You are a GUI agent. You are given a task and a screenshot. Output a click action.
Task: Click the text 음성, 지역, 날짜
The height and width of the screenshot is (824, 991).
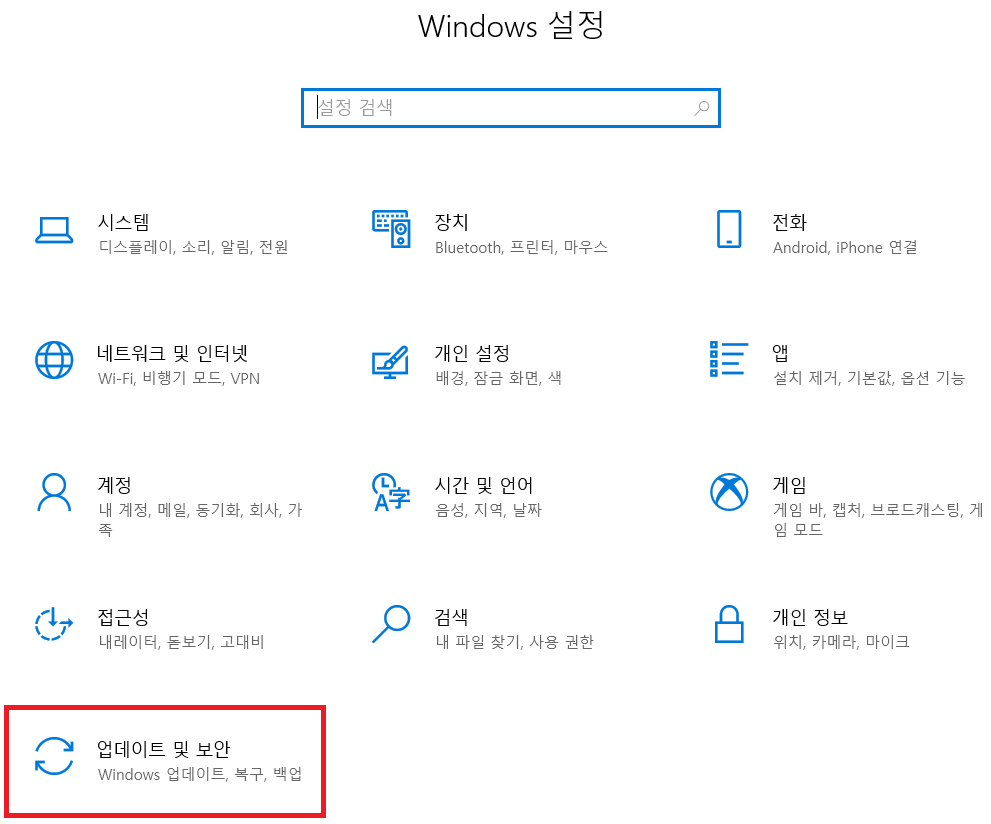489,510
